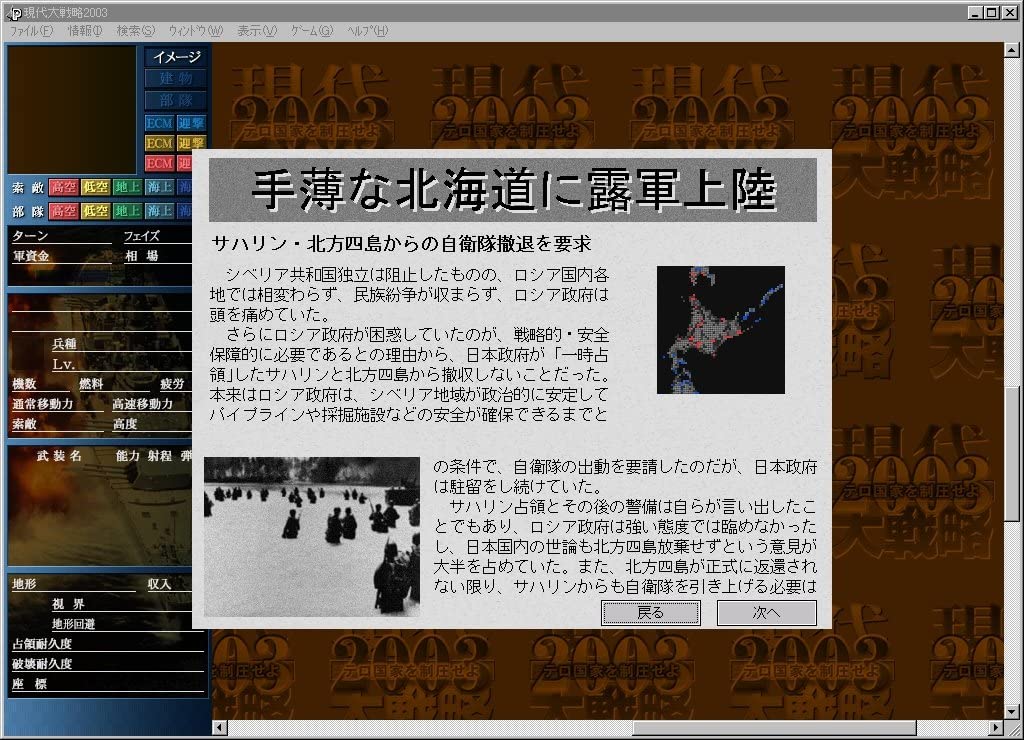1024x740 pixels.
Task: Expand the 検索(S) menu
Action: [x=135, y=31]
